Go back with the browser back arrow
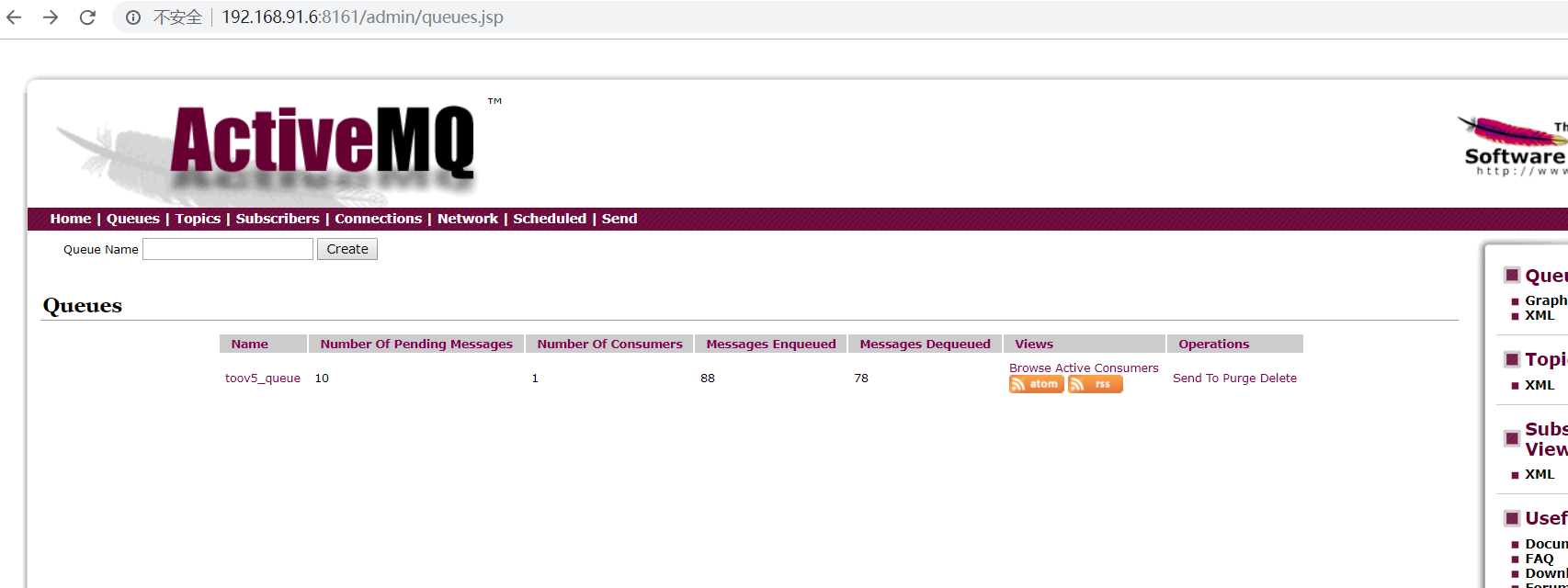Screen dimensions: 1568x588 tap(14, 17)
